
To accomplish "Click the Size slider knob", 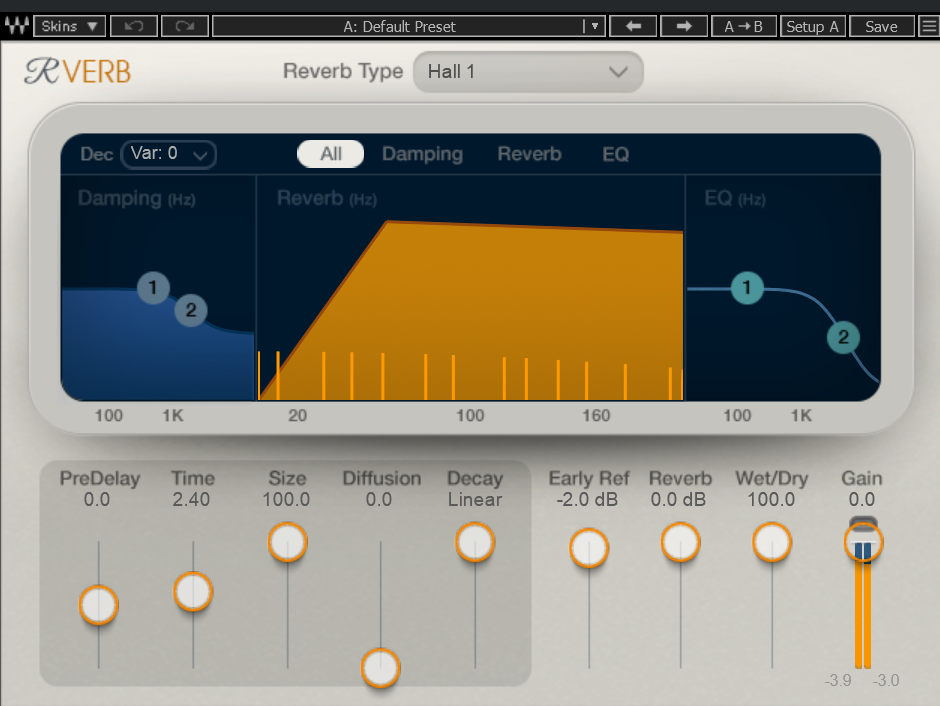I will click(288, 542).
